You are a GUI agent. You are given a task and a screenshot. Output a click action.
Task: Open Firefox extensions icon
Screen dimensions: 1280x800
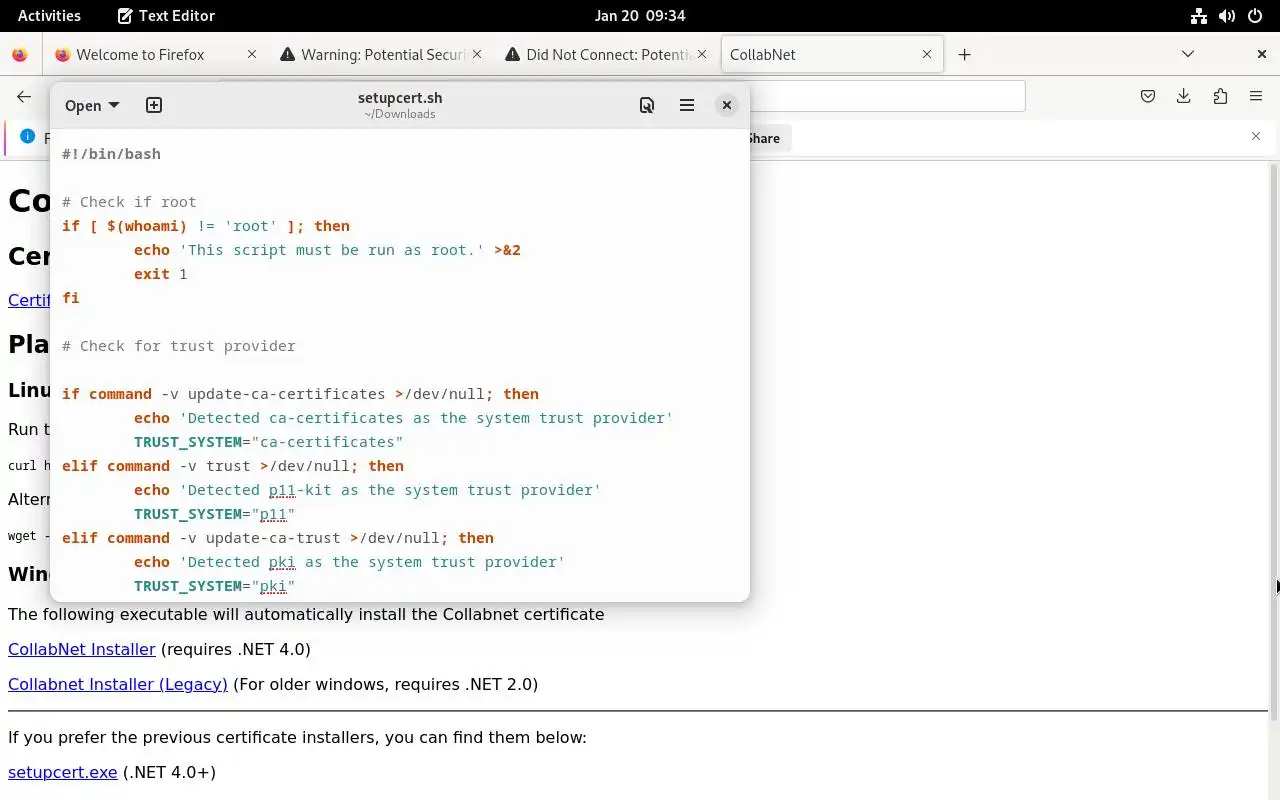point(1220,96)
